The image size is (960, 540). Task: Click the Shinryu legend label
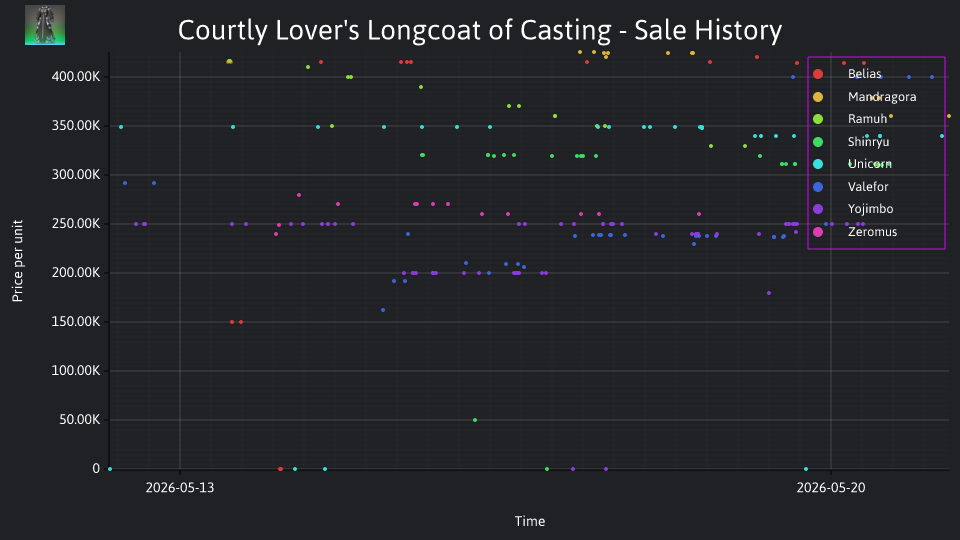[x=868, y=141]
